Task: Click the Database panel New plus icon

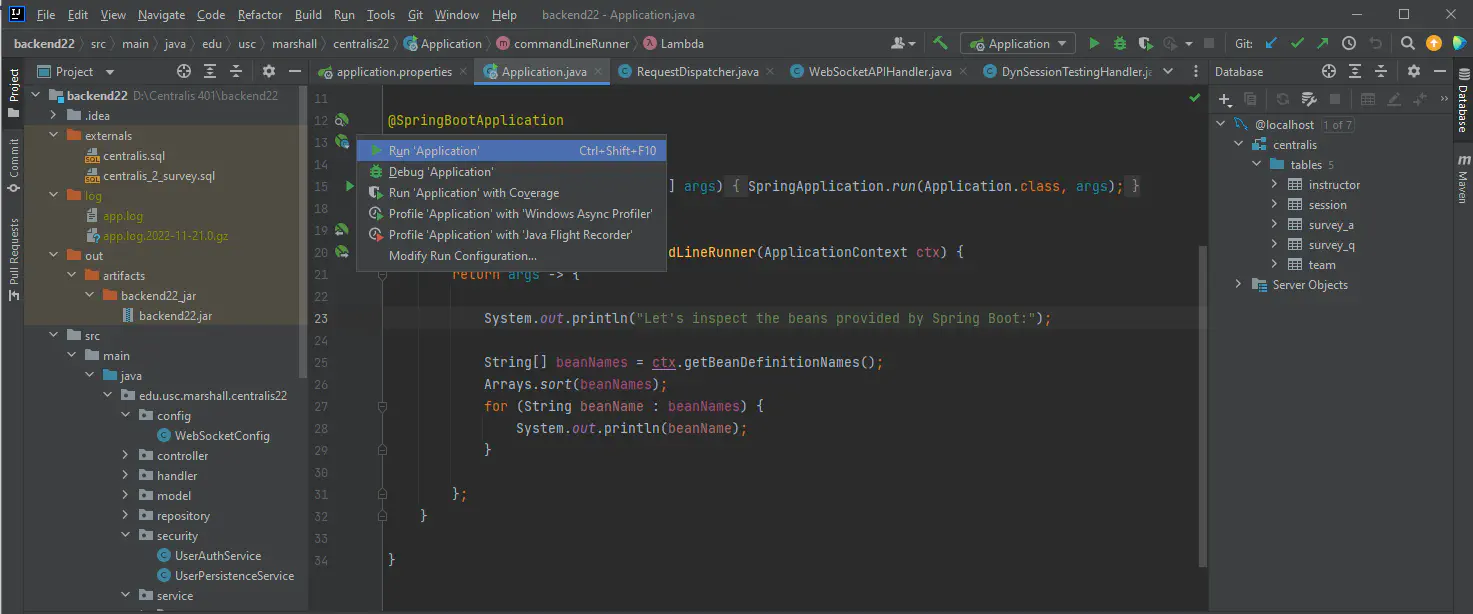Action: point(1224,99)
